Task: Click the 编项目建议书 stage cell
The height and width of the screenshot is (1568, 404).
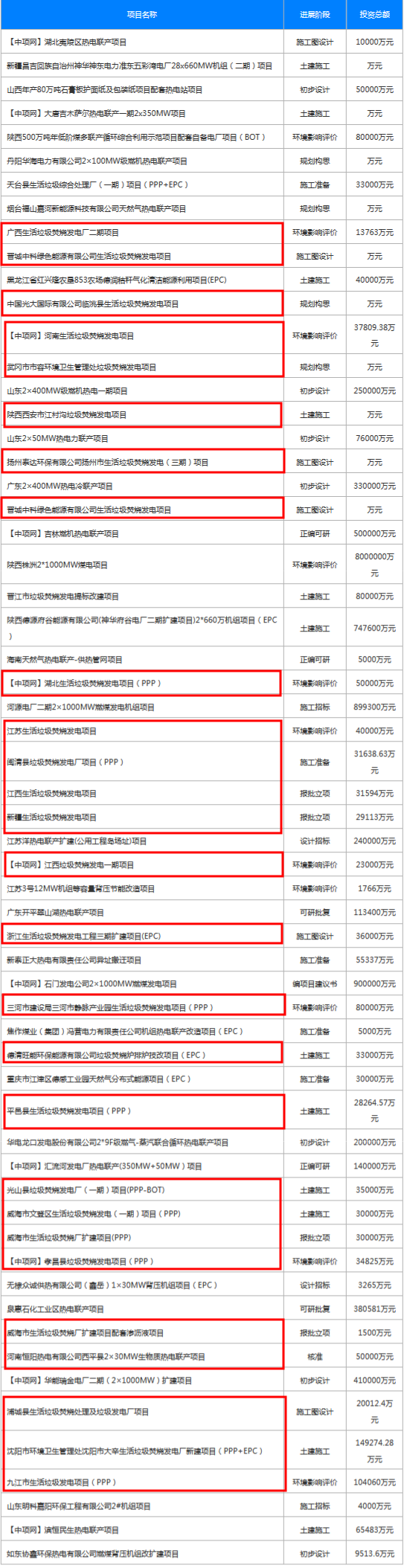Action: pyautogui.click(x=315, y=984)
